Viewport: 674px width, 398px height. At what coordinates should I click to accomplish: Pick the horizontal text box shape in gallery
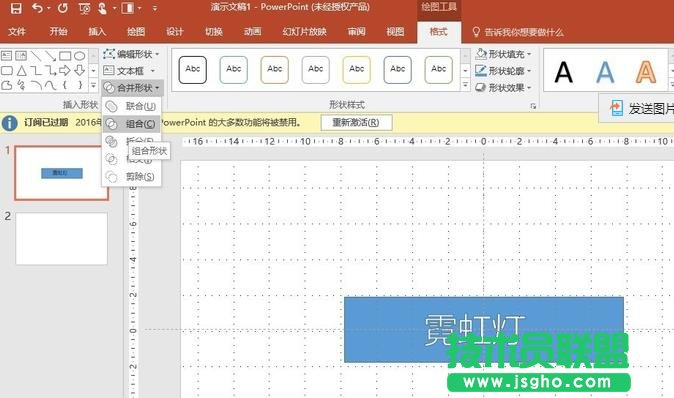pyautogui.click(x=6, y=56)
